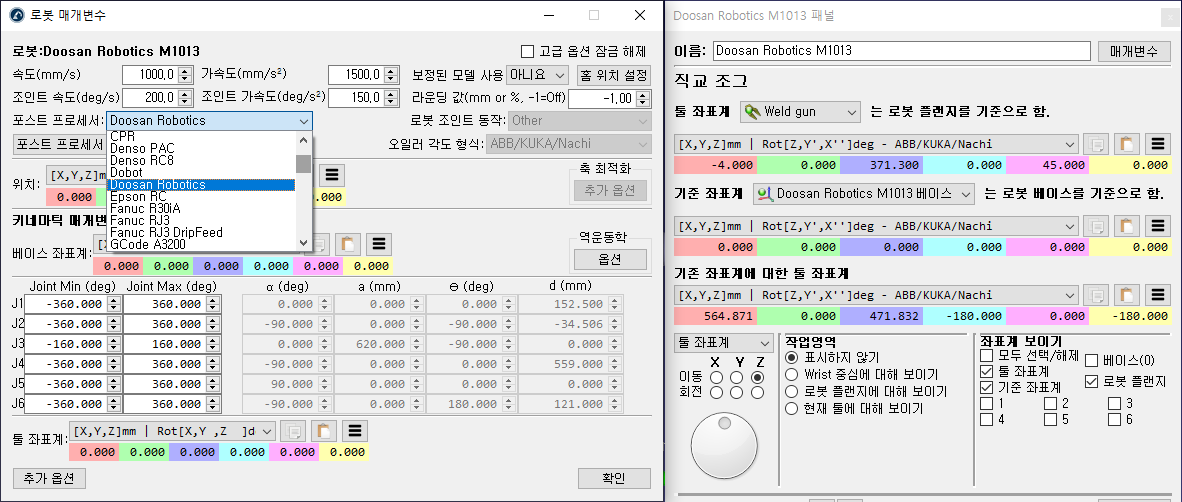
Task: Expand the Weld gun tool dropdown
Action: 800,111
